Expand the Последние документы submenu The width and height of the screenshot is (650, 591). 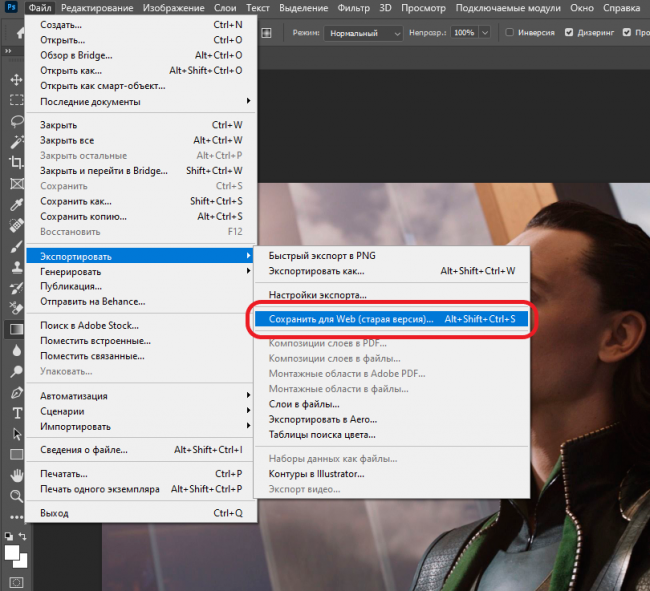click(141, 102)
